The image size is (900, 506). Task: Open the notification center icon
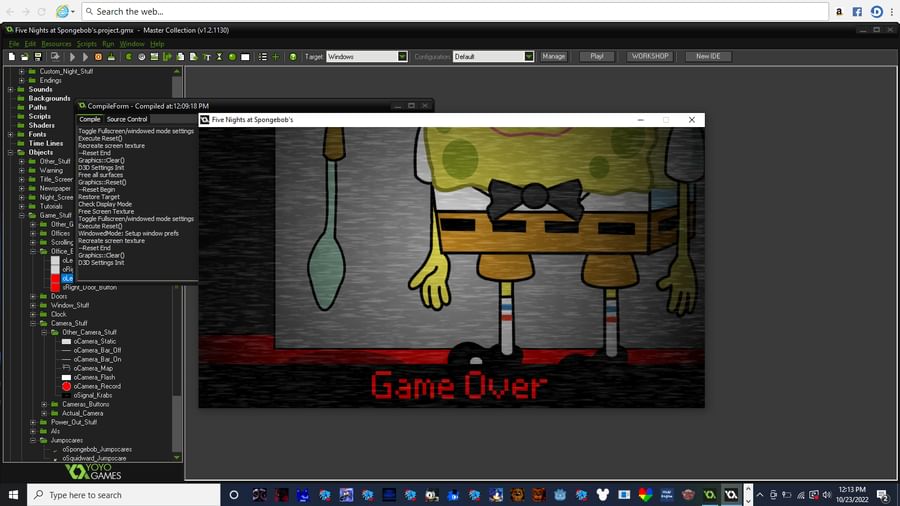883,495
